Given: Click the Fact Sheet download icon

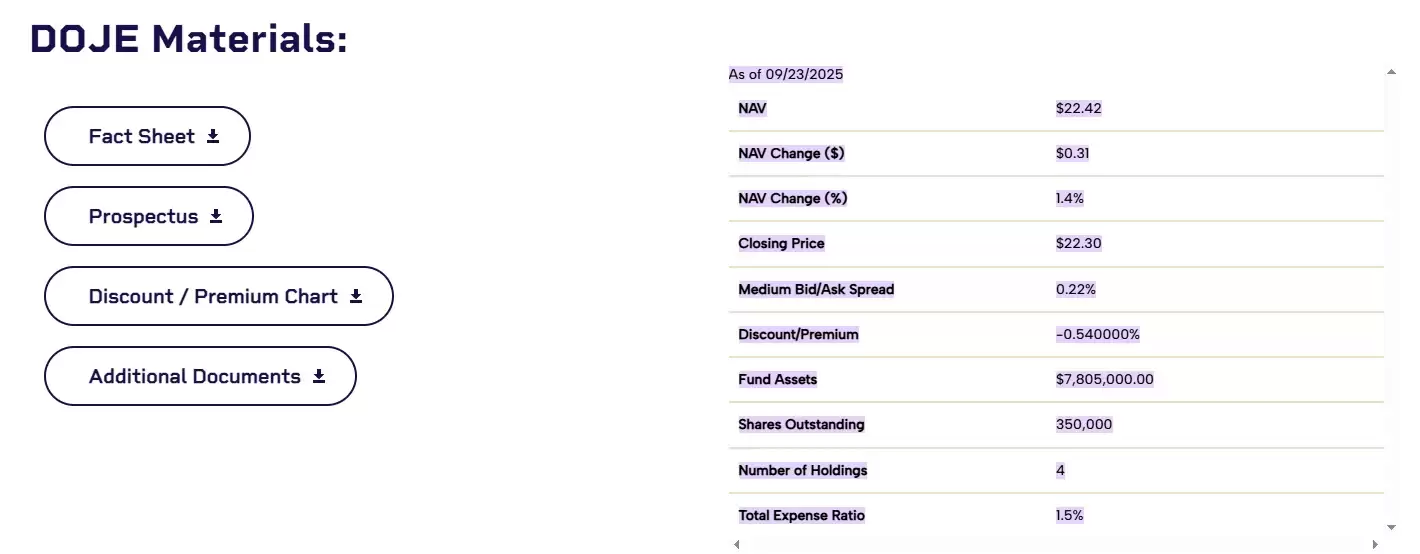Looking at the screenshot, I should (213, 137).
